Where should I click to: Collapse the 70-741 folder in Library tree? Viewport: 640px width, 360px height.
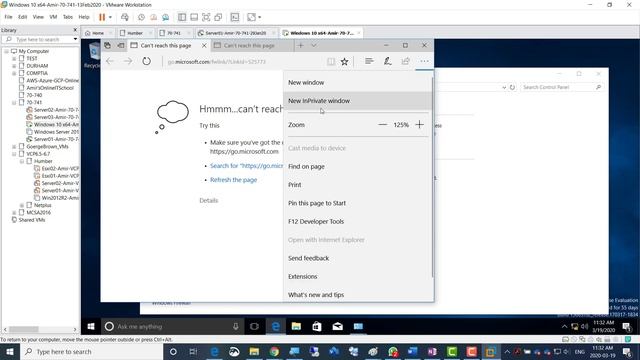pyautogui.click(x=14, y=102)
